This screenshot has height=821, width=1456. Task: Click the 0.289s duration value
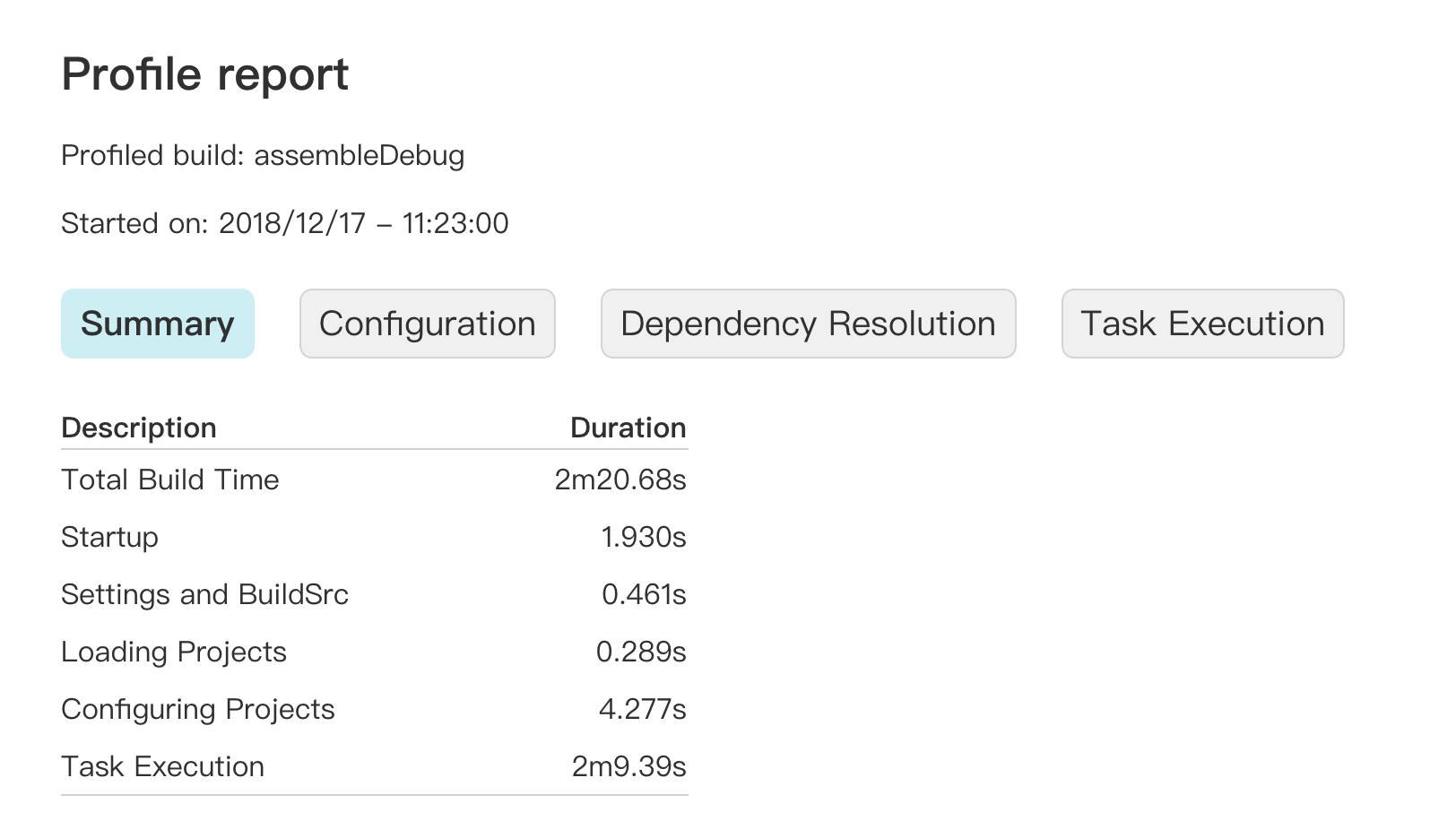pos(641,652)
